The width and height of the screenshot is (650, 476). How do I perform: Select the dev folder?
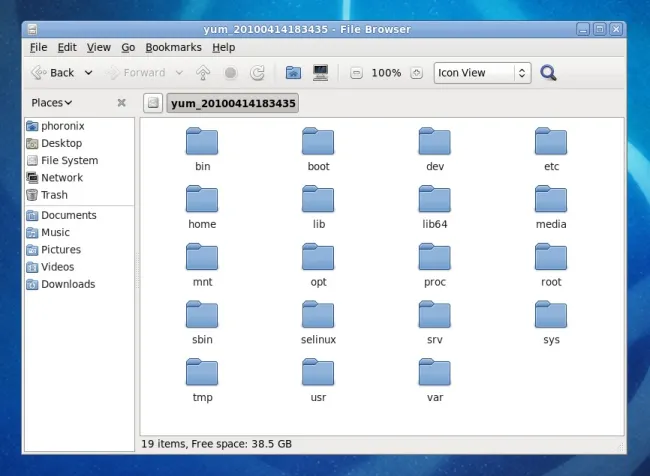click(x=435, y=149)
